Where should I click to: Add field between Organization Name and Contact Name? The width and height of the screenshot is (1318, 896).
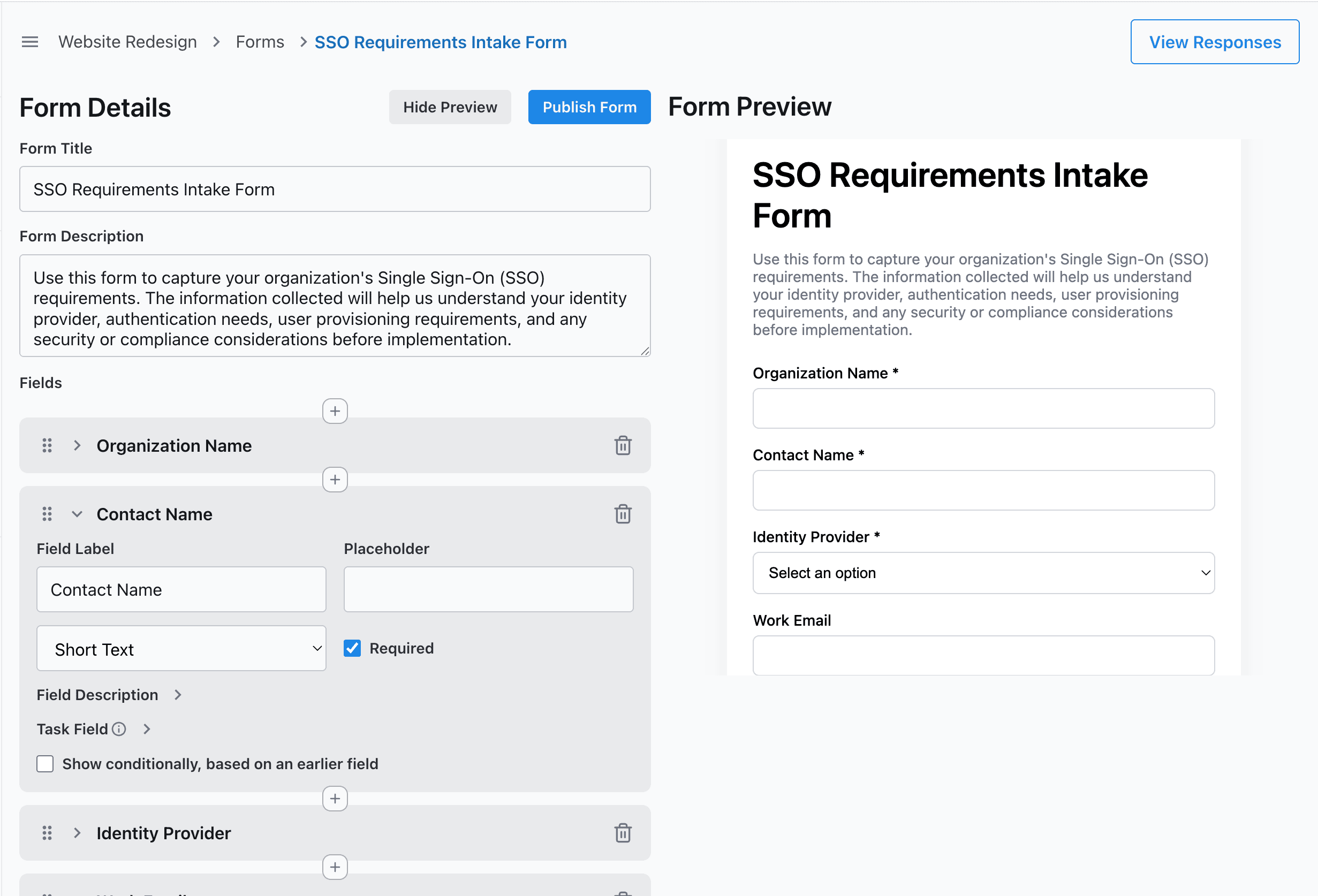(335, 479)
